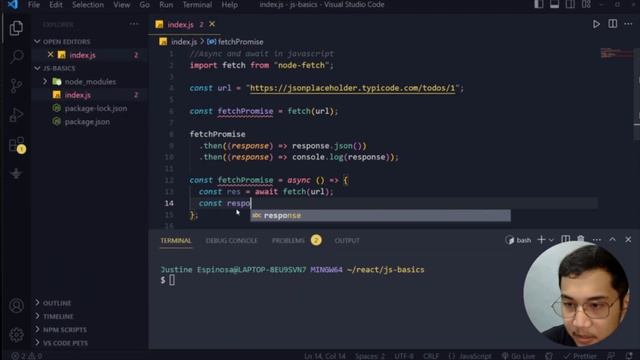Click Ln 14, Col 14 status item
The width and height of the screenshot is (640, 360).
[x=324, y=356]
